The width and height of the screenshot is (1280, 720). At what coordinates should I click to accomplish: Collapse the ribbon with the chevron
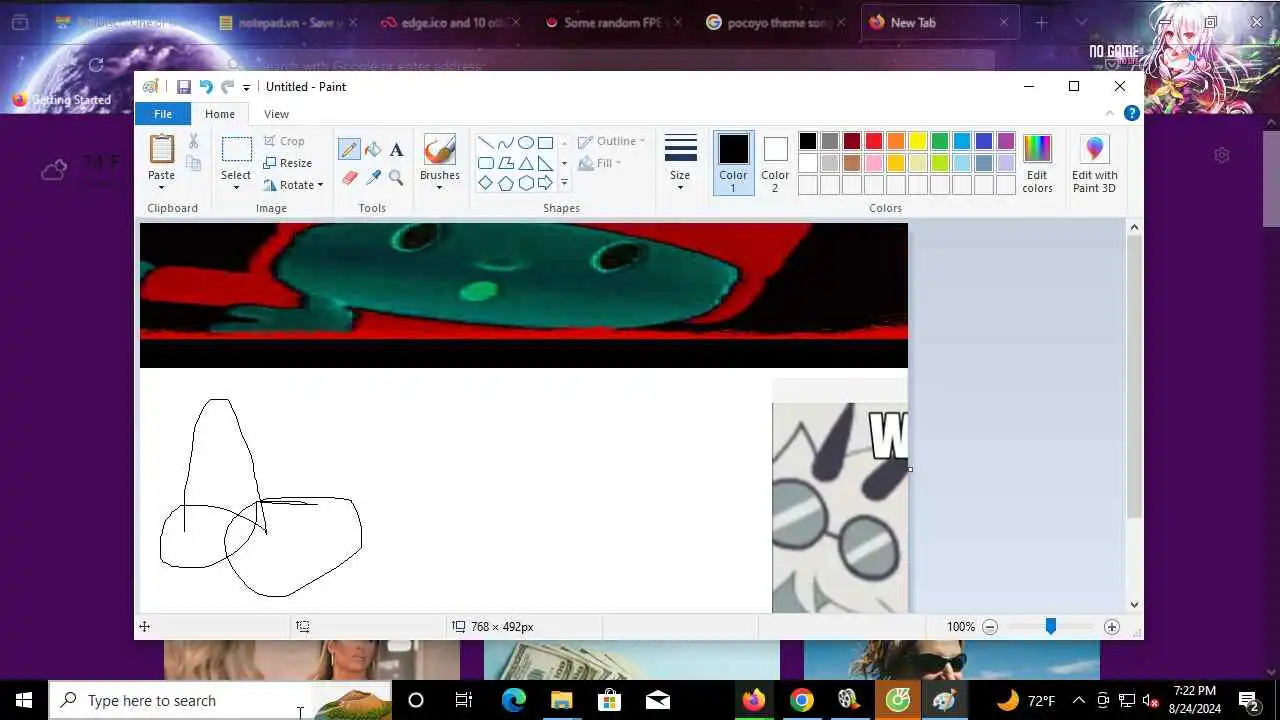click(1109, 114)
